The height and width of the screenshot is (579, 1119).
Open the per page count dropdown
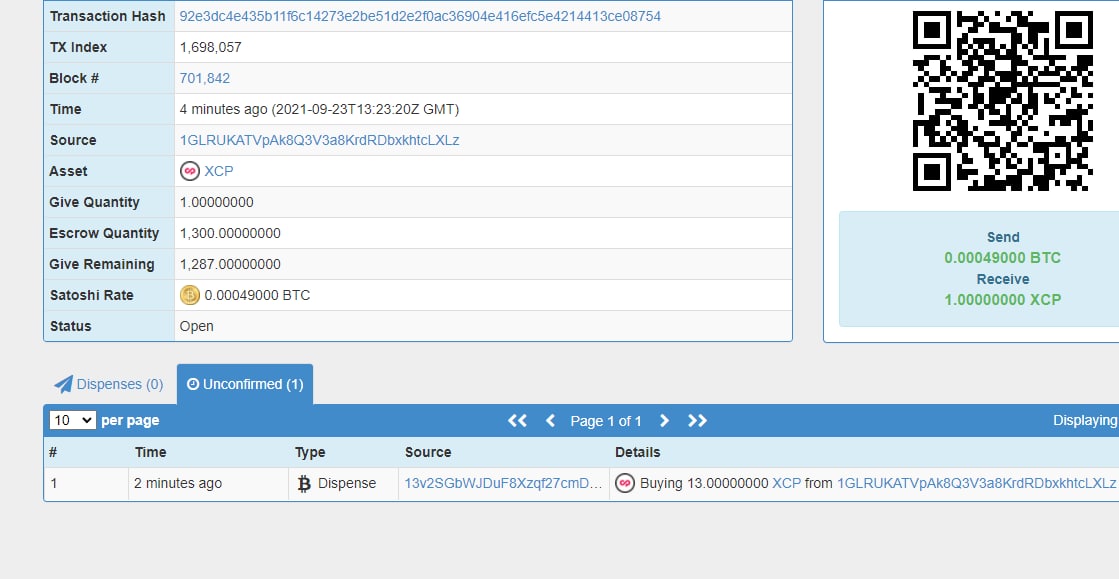coord(73,421)
